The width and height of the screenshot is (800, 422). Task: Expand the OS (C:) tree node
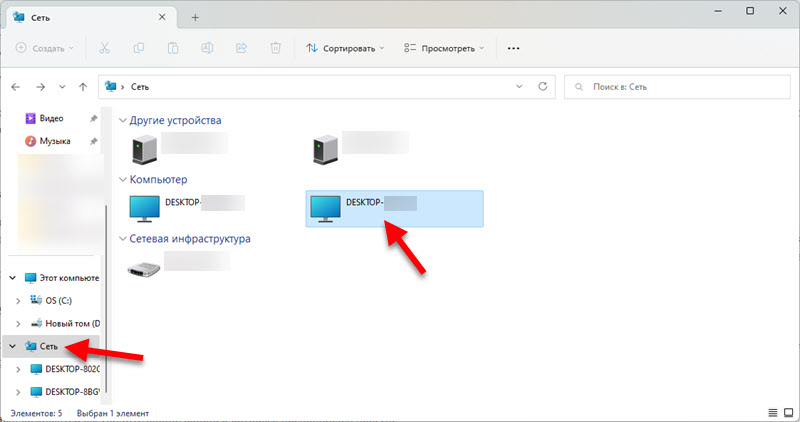click(17, 300)
